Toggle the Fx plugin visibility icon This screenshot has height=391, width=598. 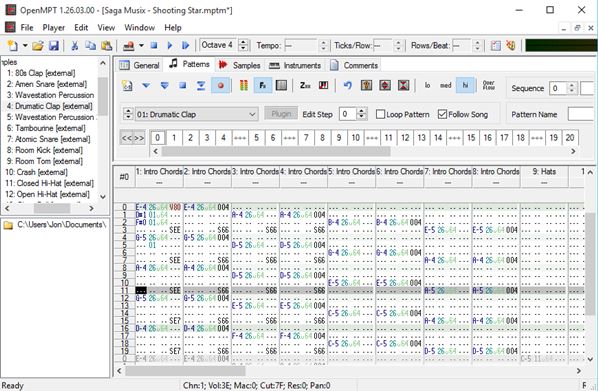[263, 85]
